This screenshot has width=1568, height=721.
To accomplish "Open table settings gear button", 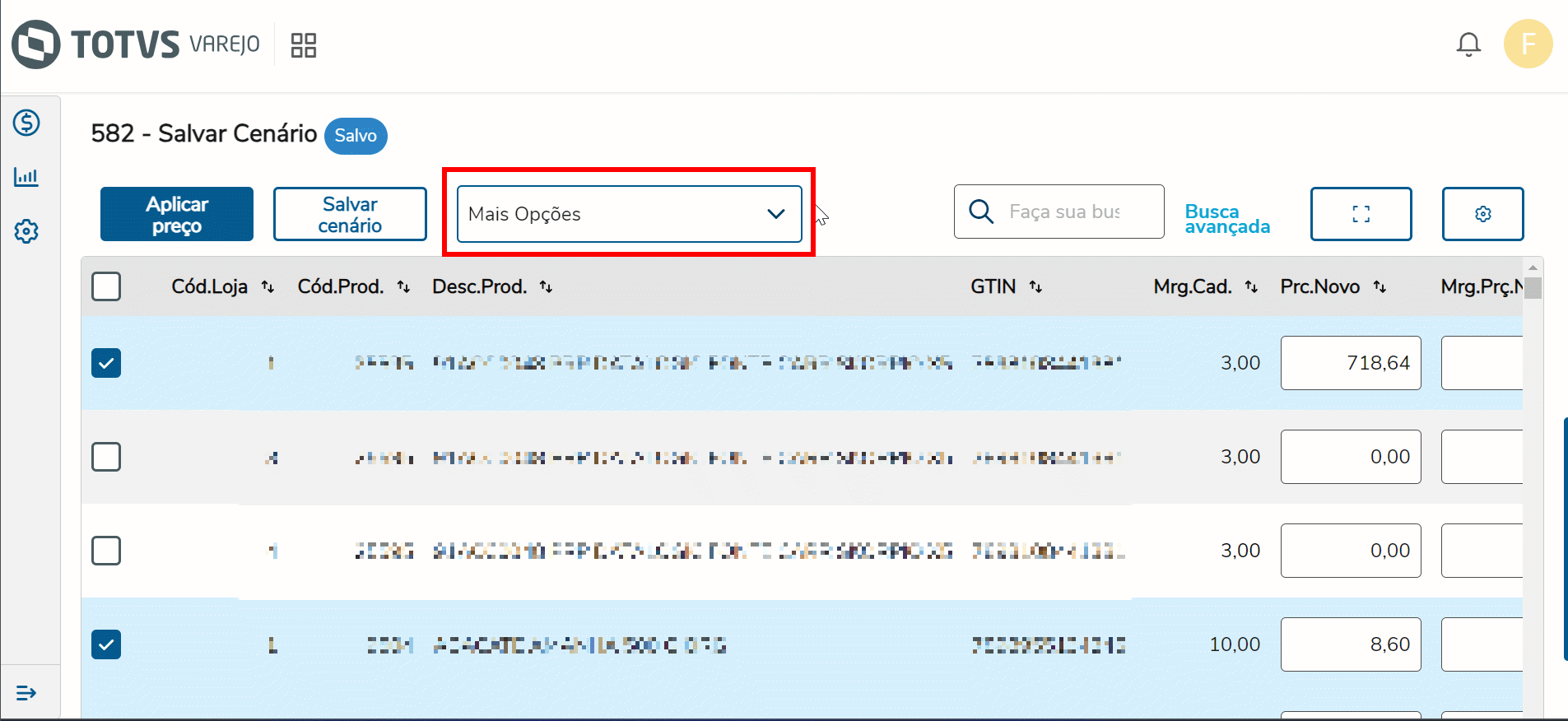I will point(1483,214).
